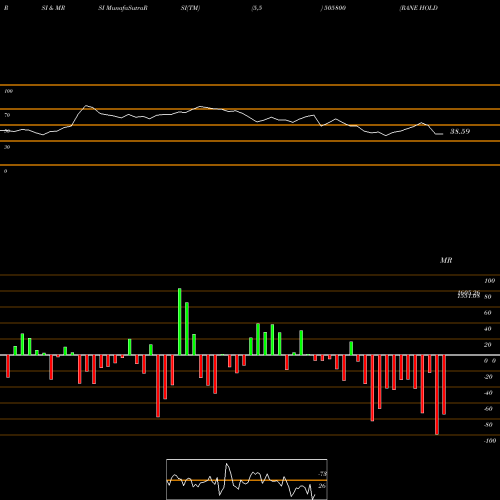500x500 pixels.
Task: Click the 100 axis label in MR panel
Action: click(490, 281)
